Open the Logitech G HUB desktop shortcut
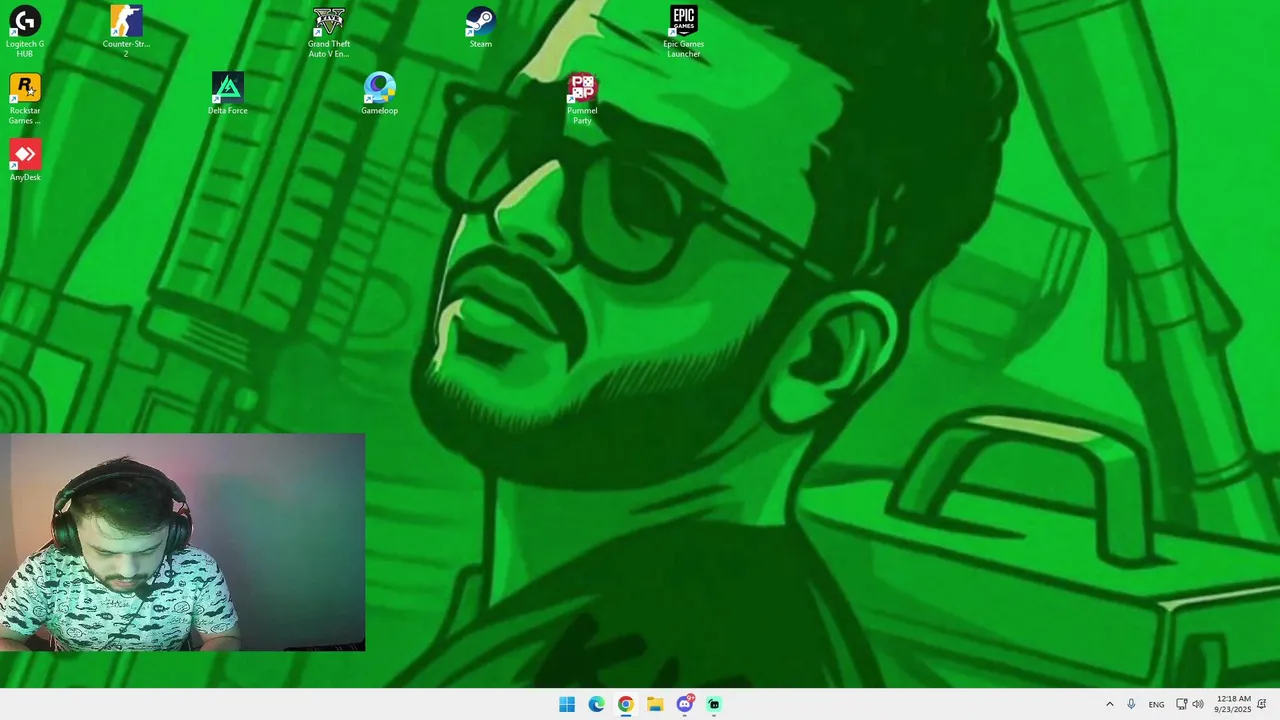This screenshot has width=1280, height=720. tap(25, 32)
